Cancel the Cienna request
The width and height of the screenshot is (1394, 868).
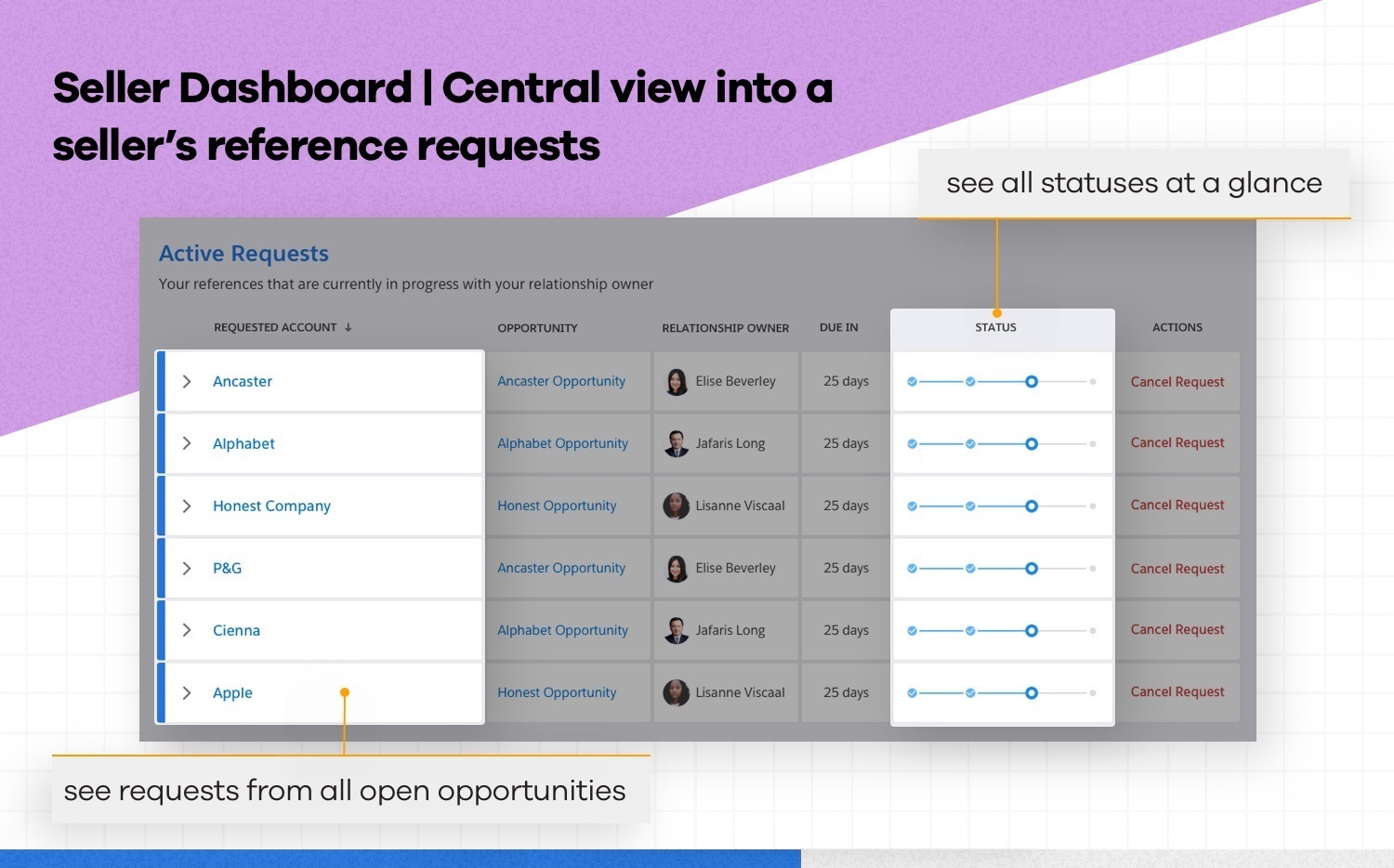(1177, 629)
